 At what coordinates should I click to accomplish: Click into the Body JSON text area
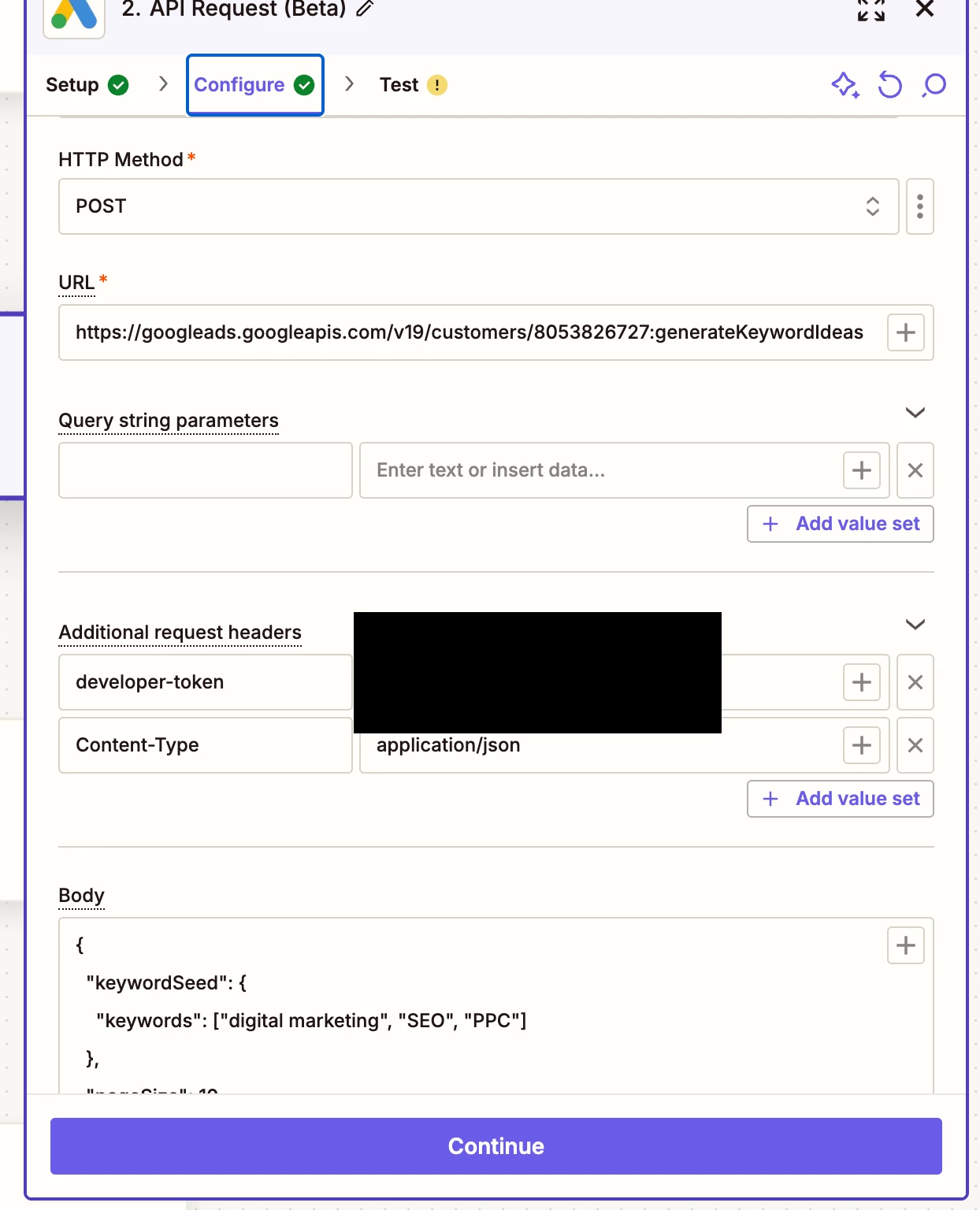[496, 1005]
